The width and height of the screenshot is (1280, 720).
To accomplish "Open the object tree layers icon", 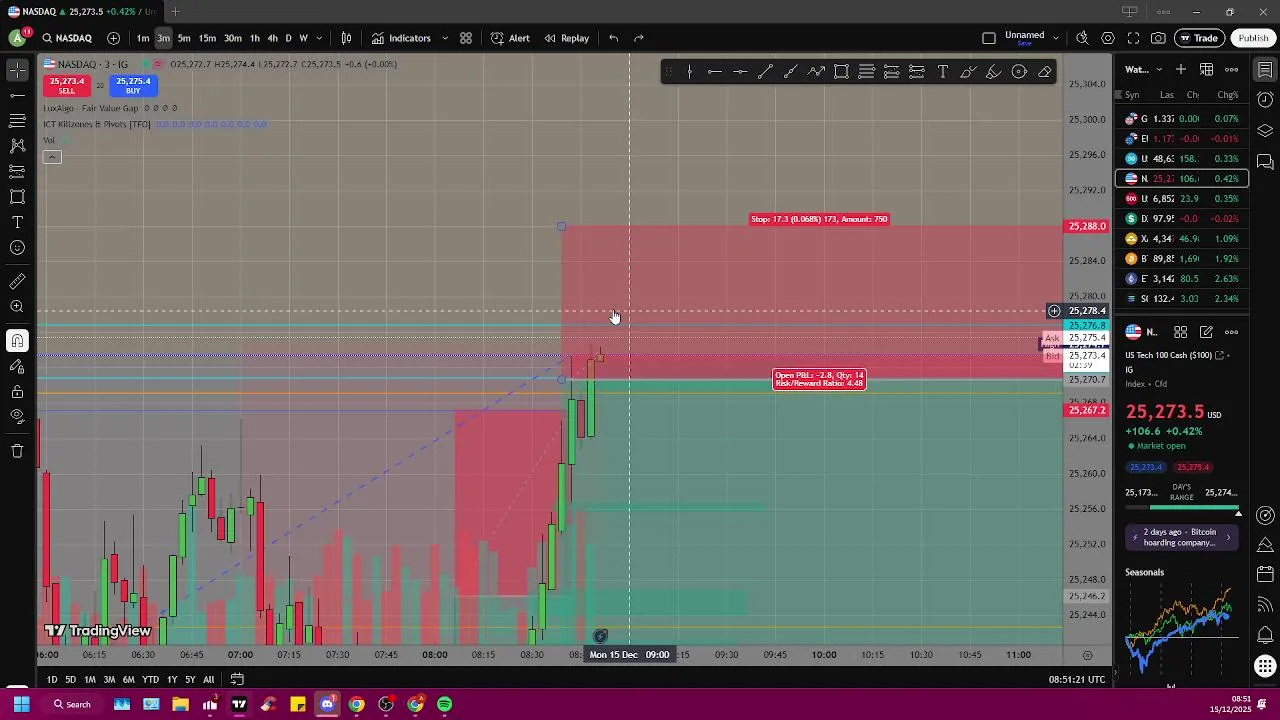I will point(1265,131).
